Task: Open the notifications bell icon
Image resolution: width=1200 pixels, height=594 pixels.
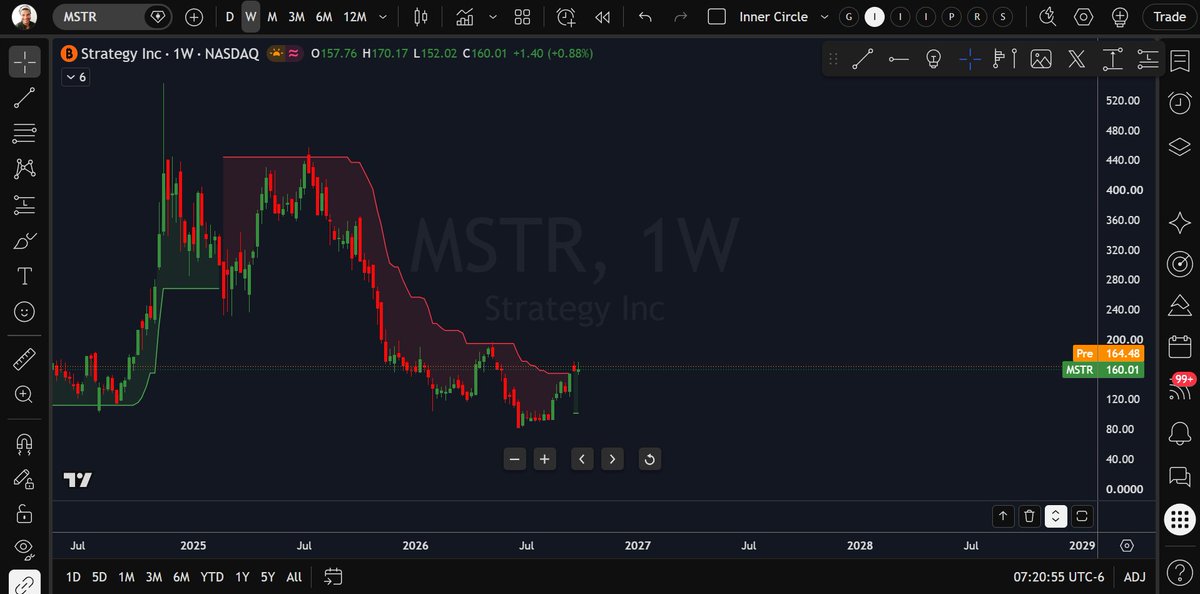Action: (x=1180, y=433)
